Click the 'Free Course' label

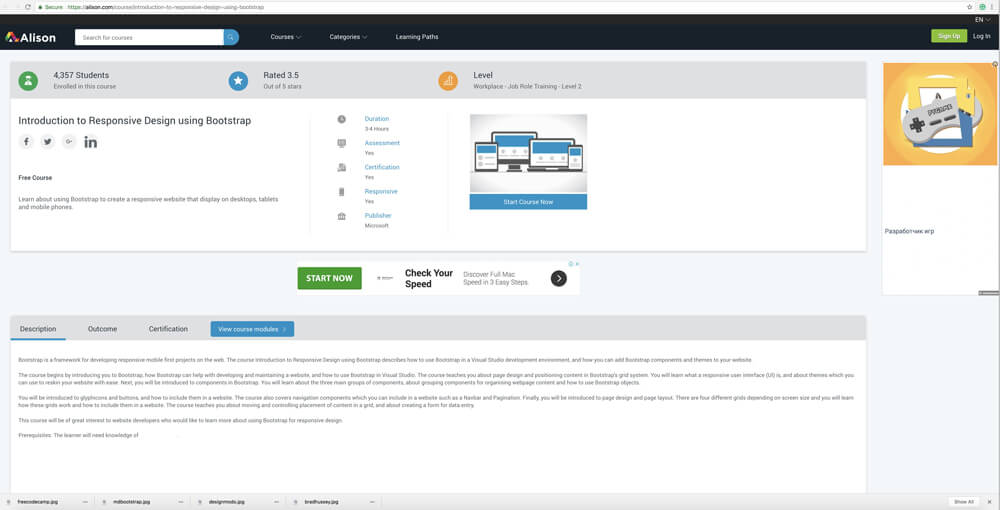(x=35, y=178)
